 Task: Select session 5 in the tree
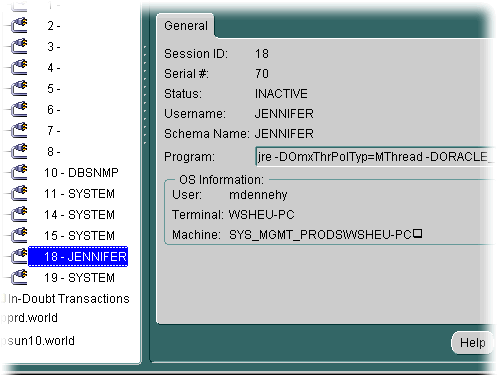point(53,89)
